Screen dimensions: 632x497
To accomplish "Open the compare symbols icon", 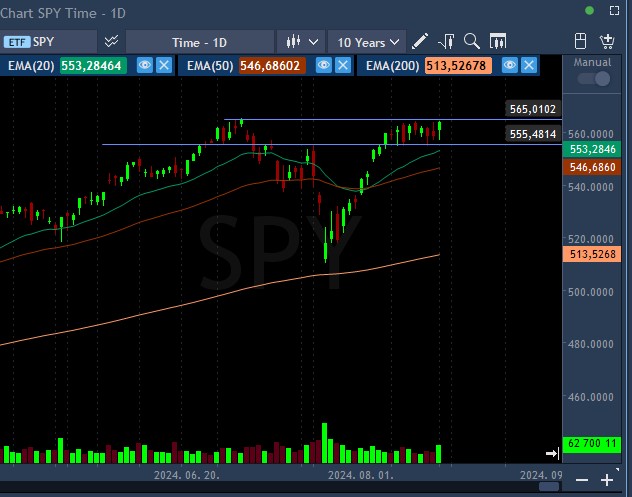I will pyautogui.click(x=111, y=42).
